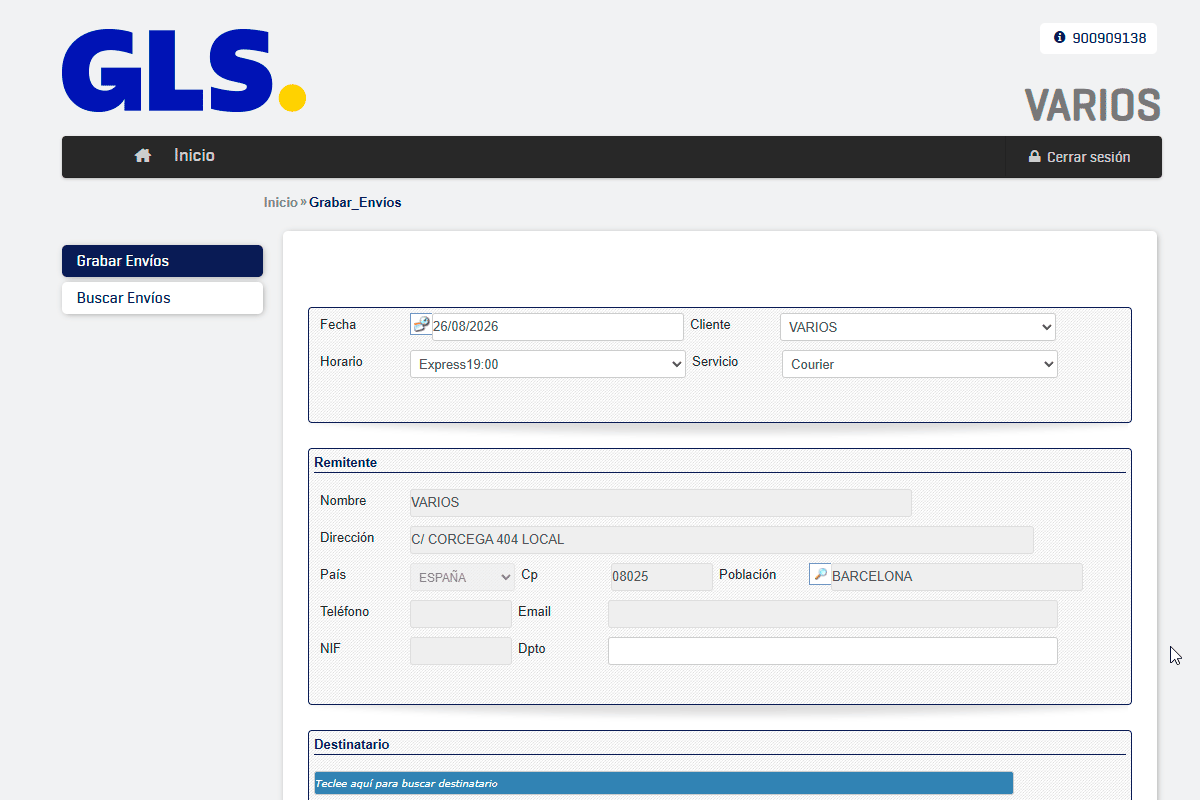1200x800 pixels.
Task: Click the Remitente section heading
Action: [345, 463]
